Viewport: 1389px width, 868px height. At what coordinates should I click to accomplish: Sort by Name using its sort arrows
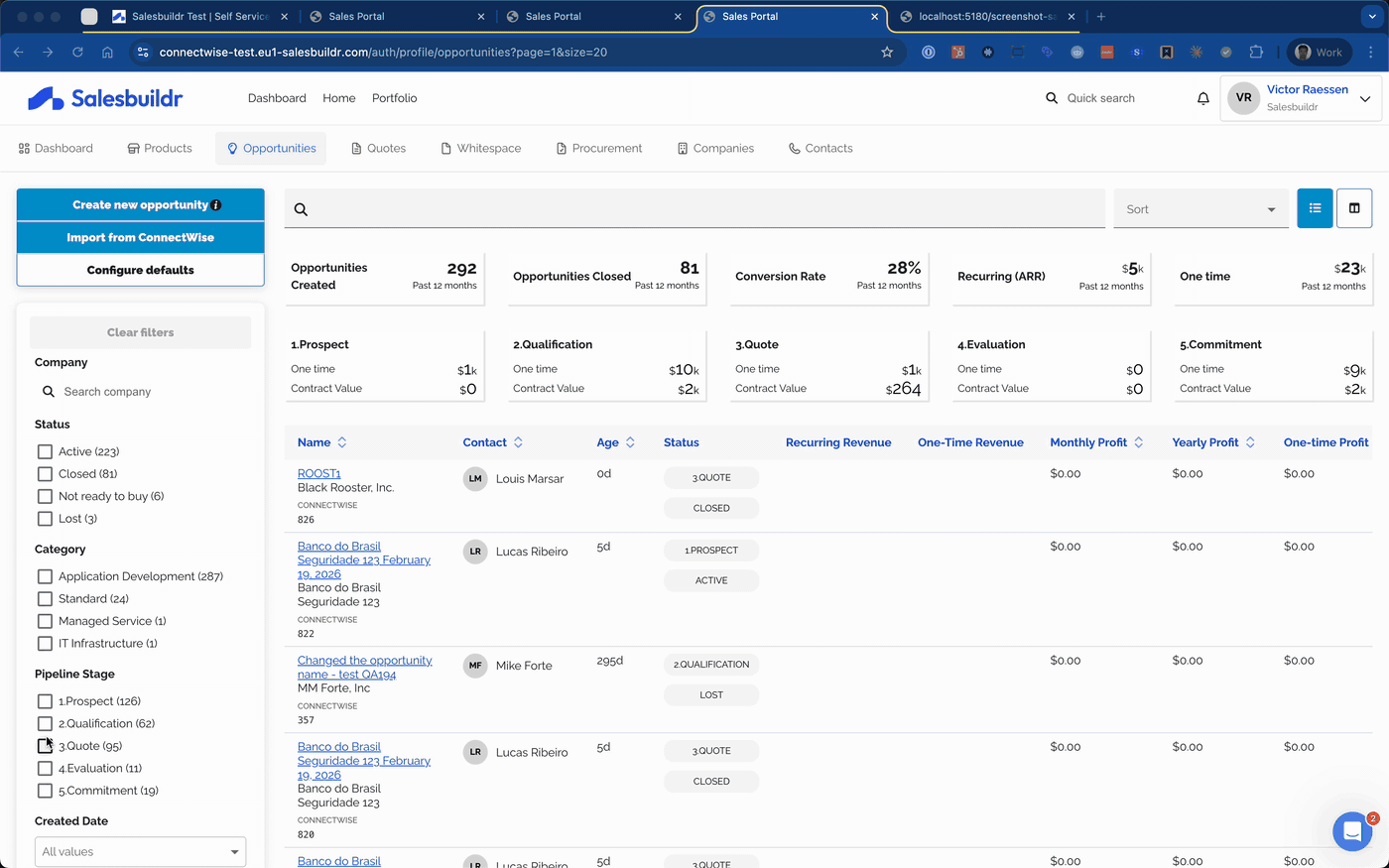(x=342, y=442)
